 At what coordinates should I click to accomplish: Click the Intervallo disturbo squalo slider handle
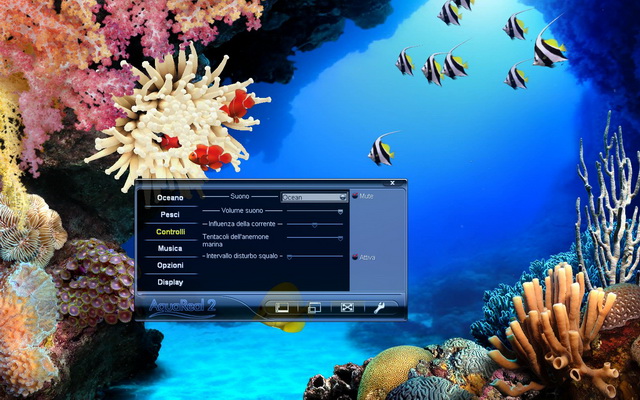tap(289, 257)
